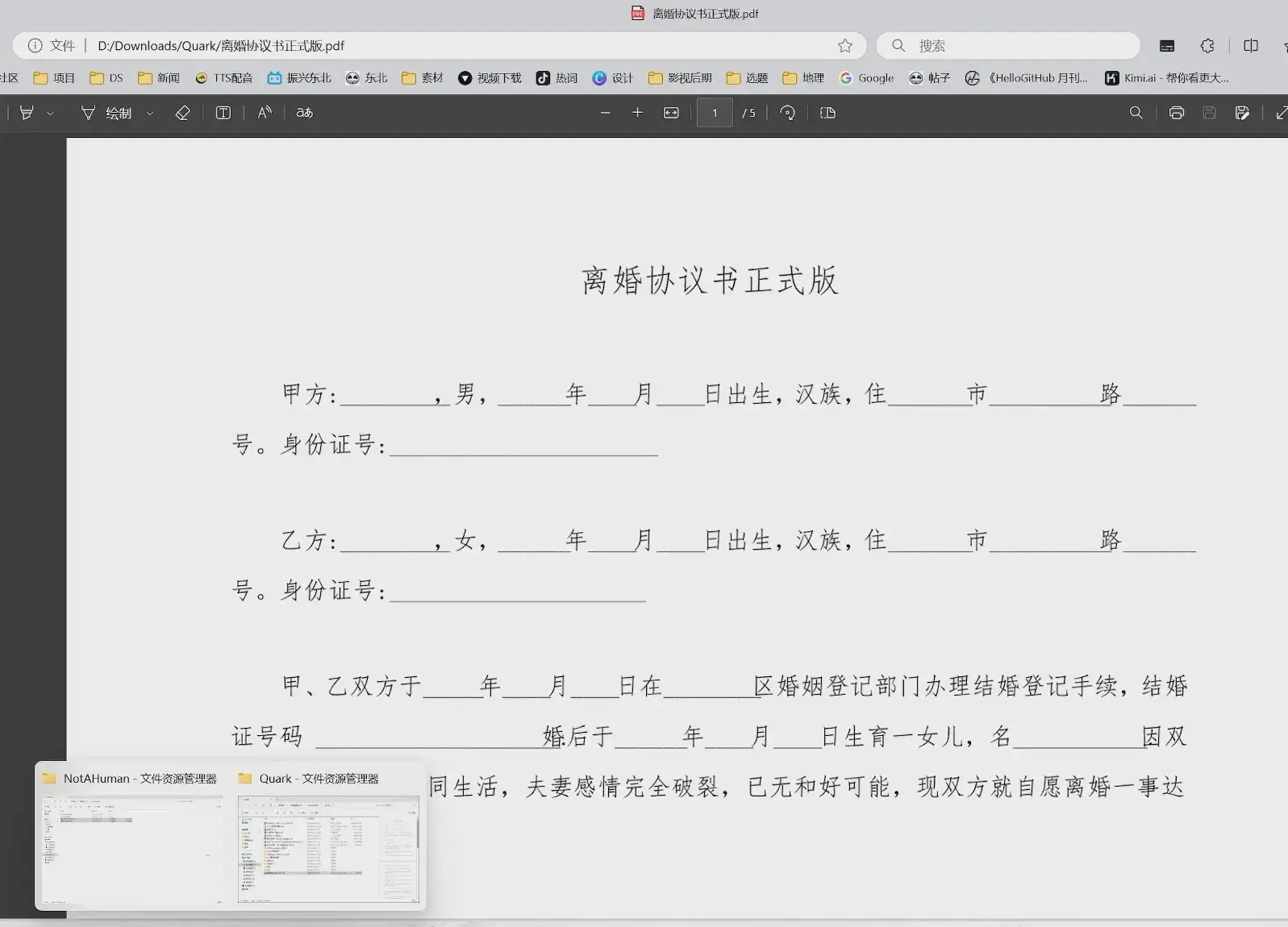Zoom in with the plus icon
Viewport: 1288px width, 927px height.
pos(637,113)
